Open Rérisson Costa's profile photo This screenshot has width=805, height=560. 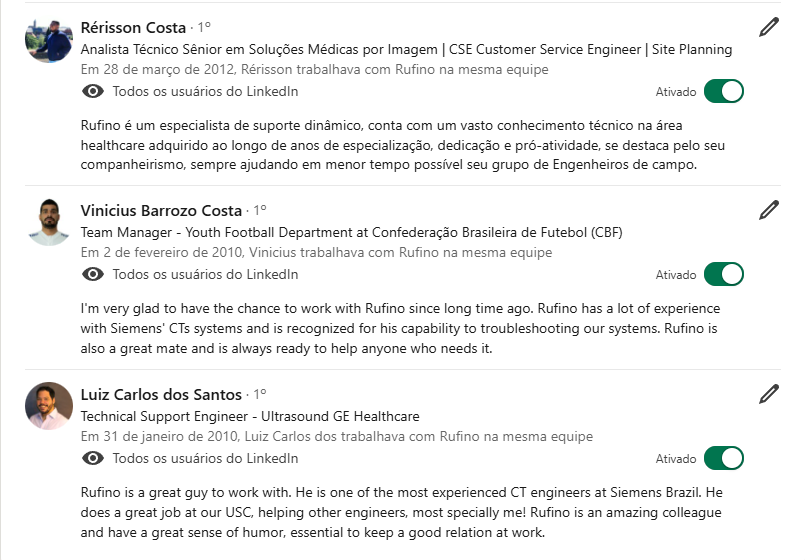[48, 40]
